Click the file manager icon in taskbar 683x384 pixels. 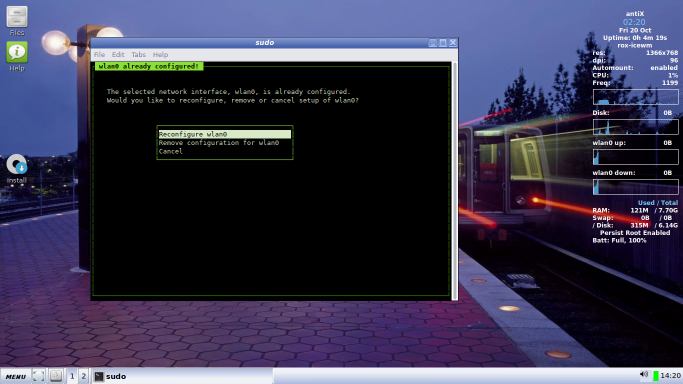[56, 376]
